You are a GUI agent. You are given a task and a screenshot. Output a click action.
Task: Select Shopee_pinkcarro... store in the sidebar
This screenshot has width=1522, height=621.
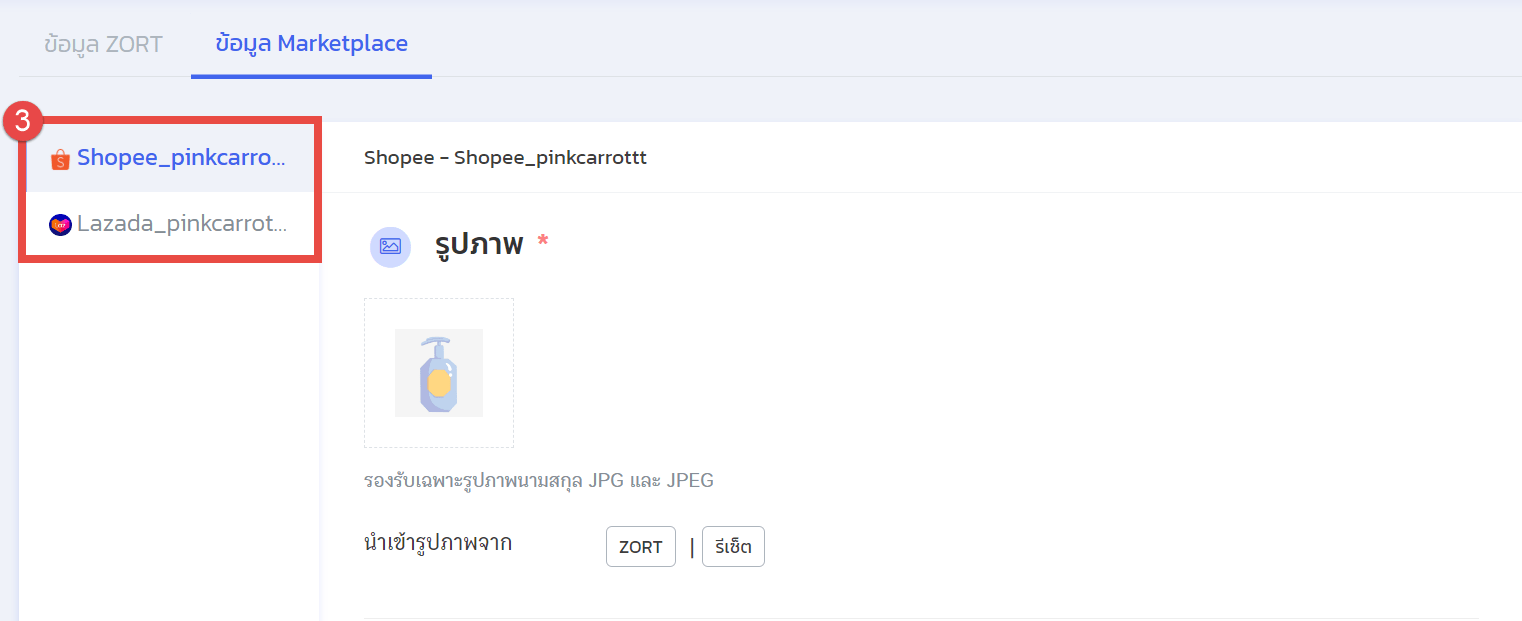point(171,158)
